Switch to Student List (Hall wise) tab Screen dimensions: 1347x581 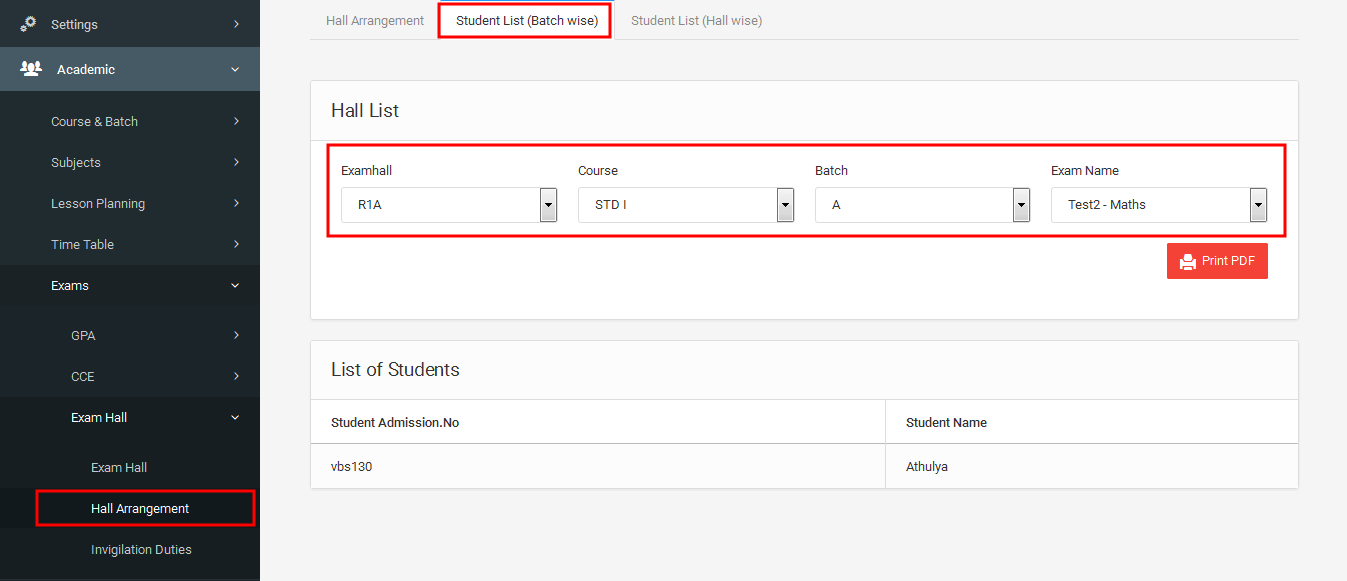click(696, 20)
